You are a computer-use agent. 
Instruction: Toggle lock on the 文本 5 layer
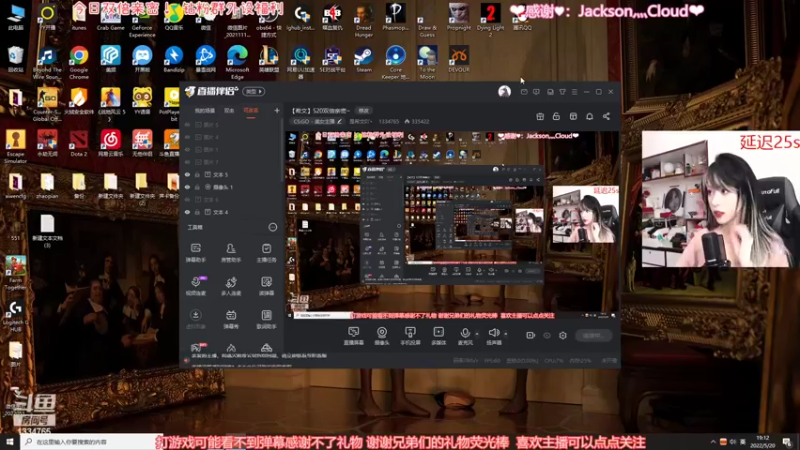[x=197, y=174]
